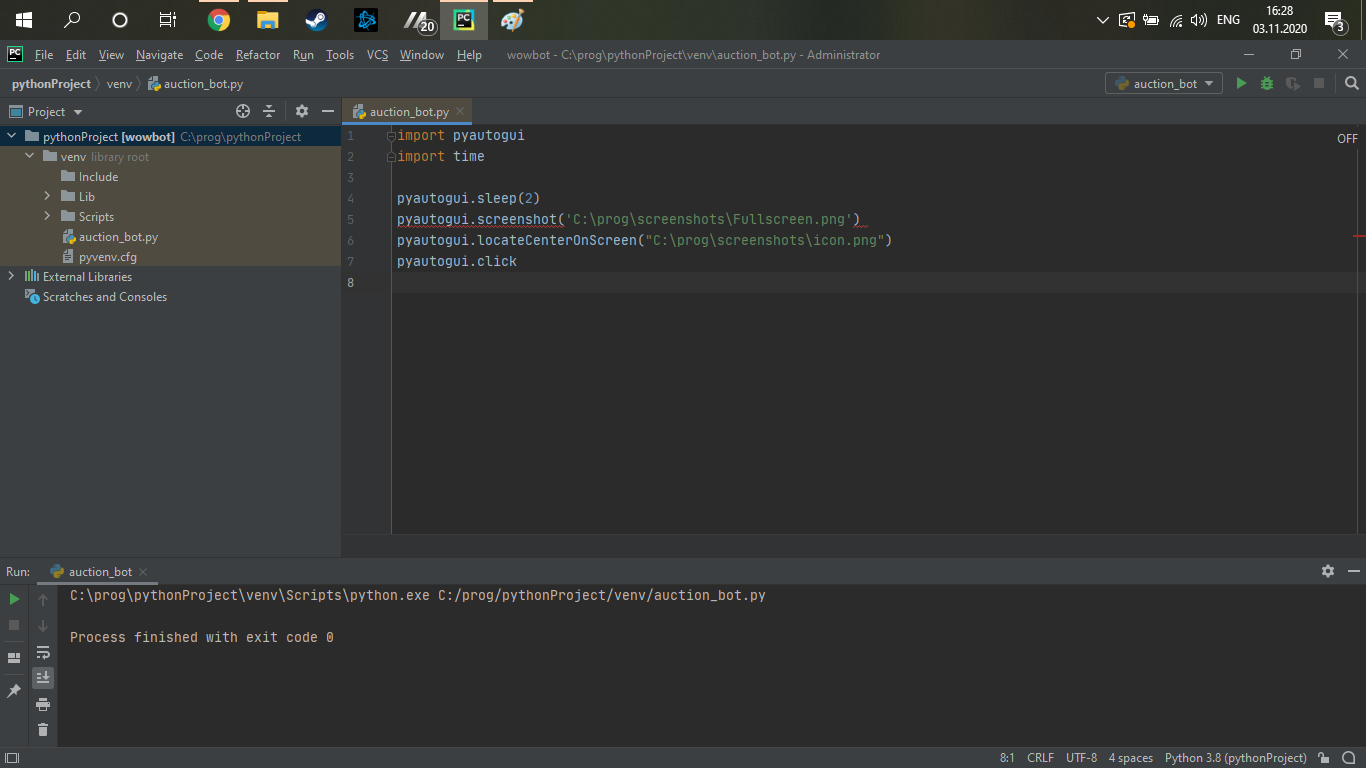Click the red error stripe marker
This screenshot has height=768, width=1366.
pos(1359,236)
